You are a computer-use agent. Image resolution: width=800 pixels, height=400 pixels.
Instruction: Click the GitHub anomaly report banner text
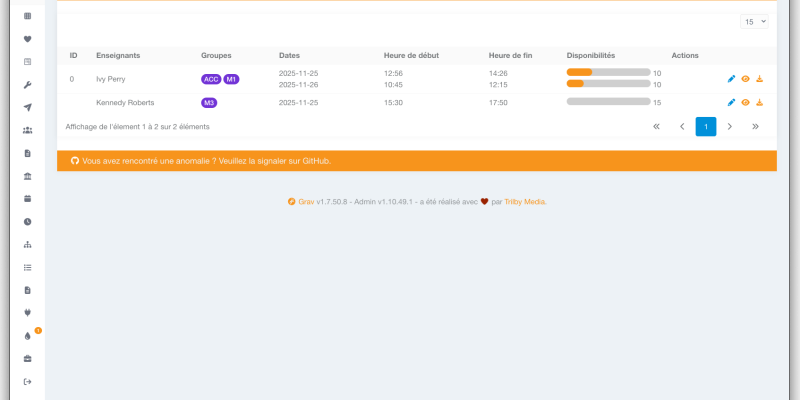[x=207, y=161]
